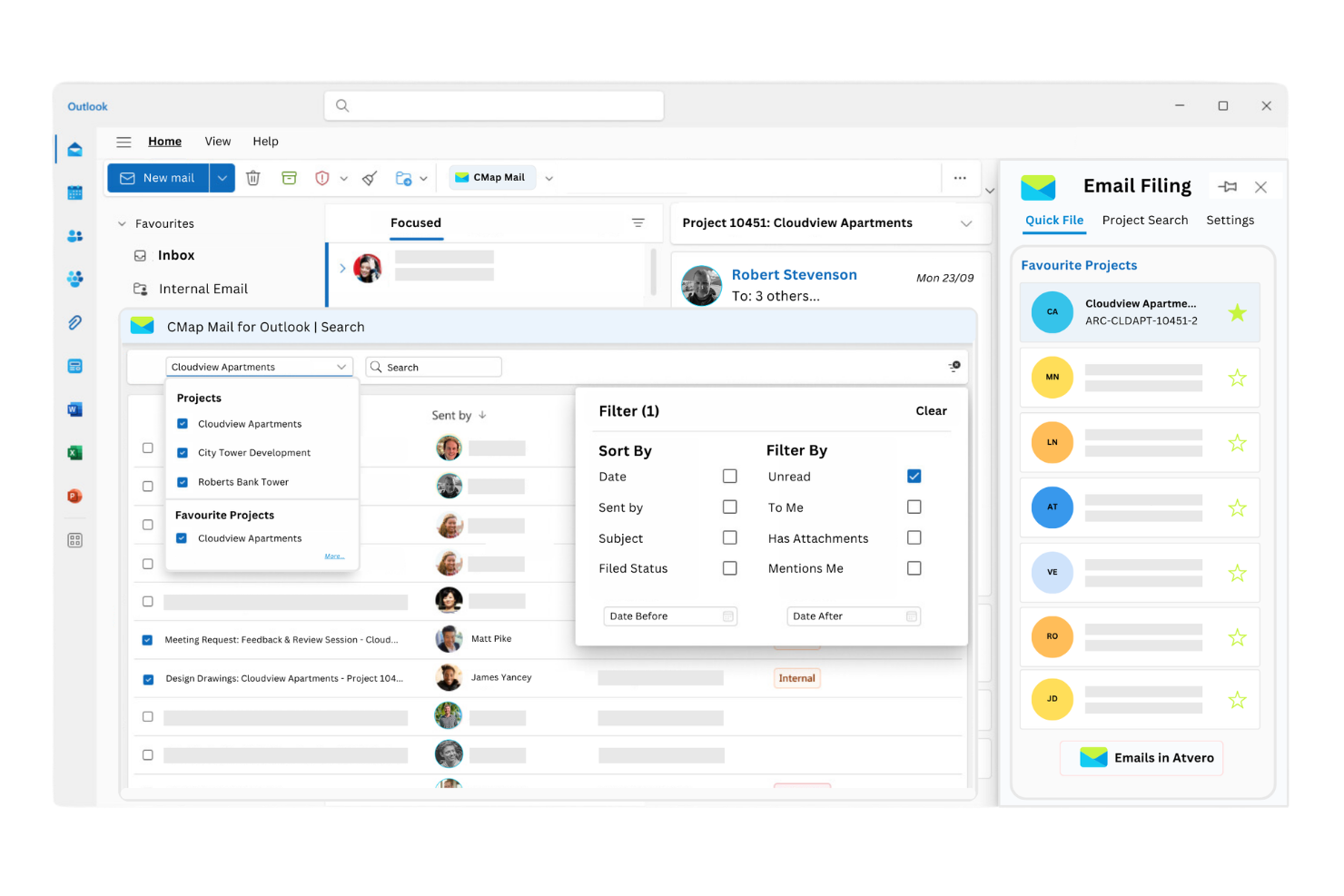Launch PowerPoint from the sidebar

75,497
